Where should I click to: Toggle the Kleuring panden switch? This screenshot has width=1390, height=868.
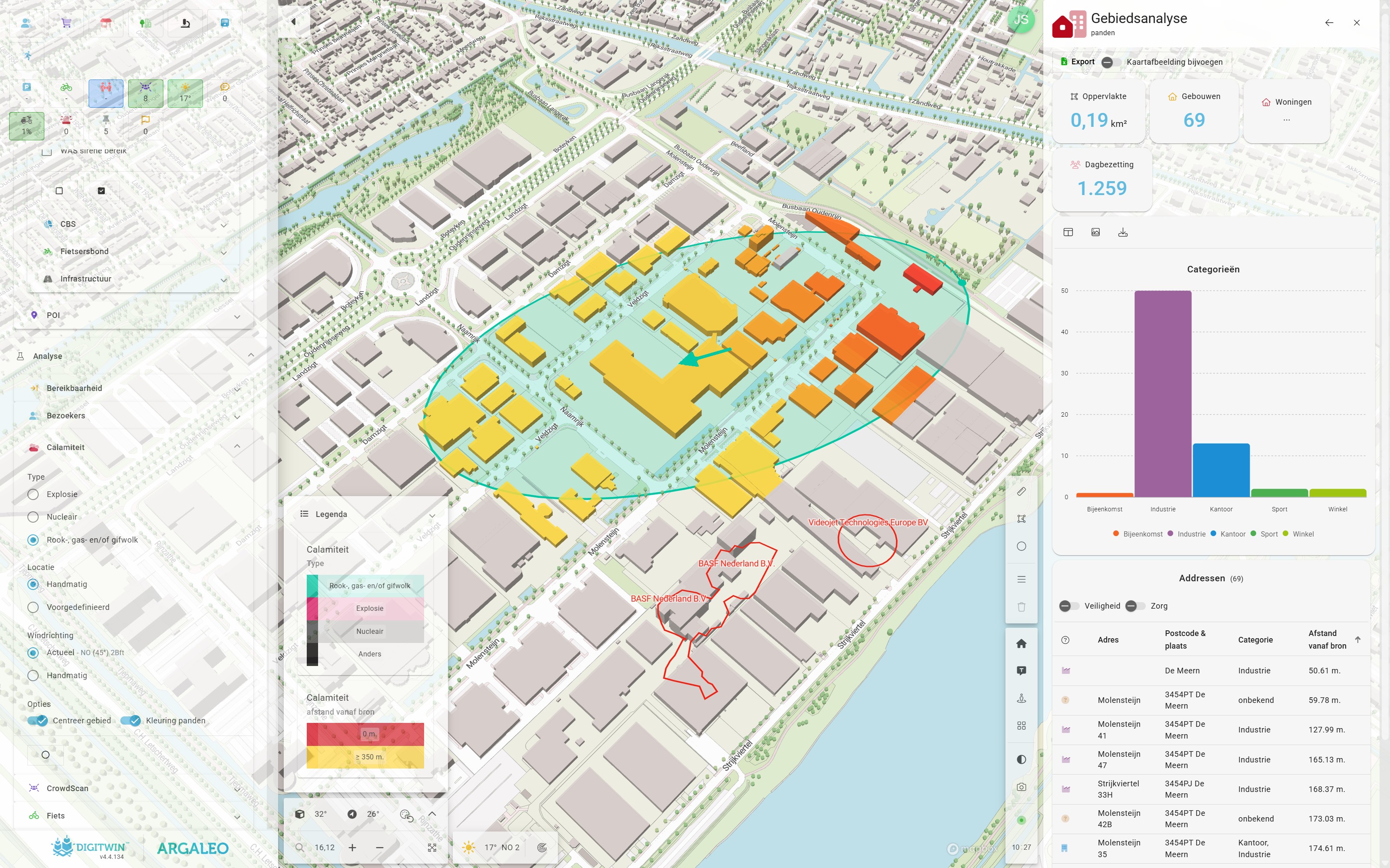click(x=131, y=720)
